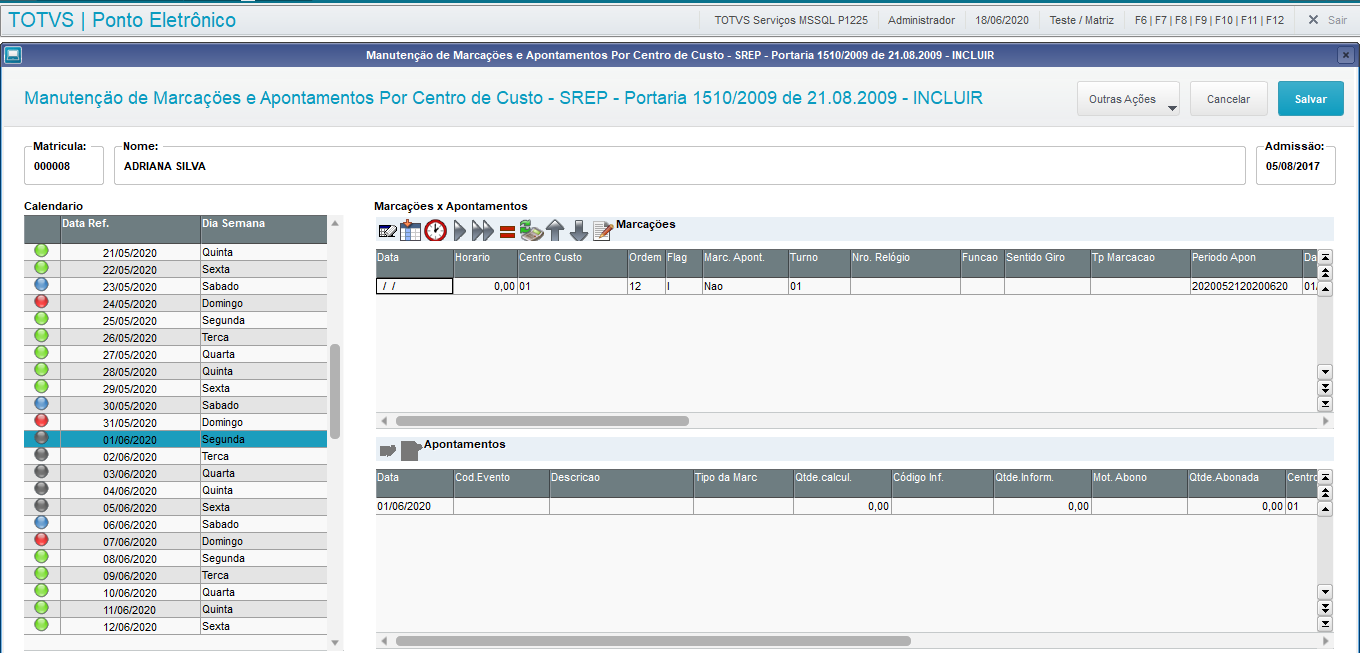Click the Apontamentos horizontal scrollbar thumb
The height and width of the screenshot is (653, 1360).
tap(653, 641)
